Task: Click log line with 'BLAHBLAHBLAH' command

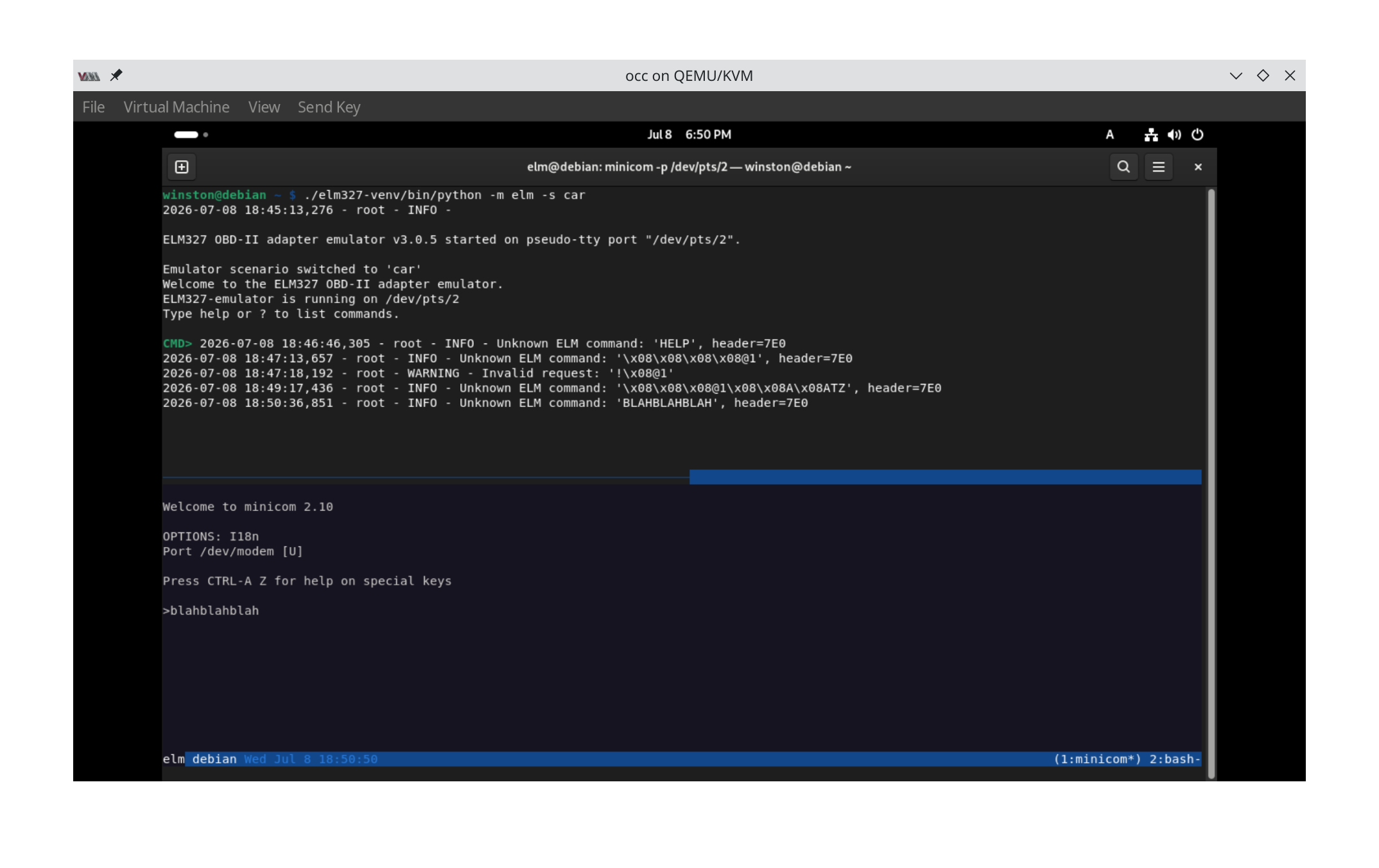Action: click(485, 403)
